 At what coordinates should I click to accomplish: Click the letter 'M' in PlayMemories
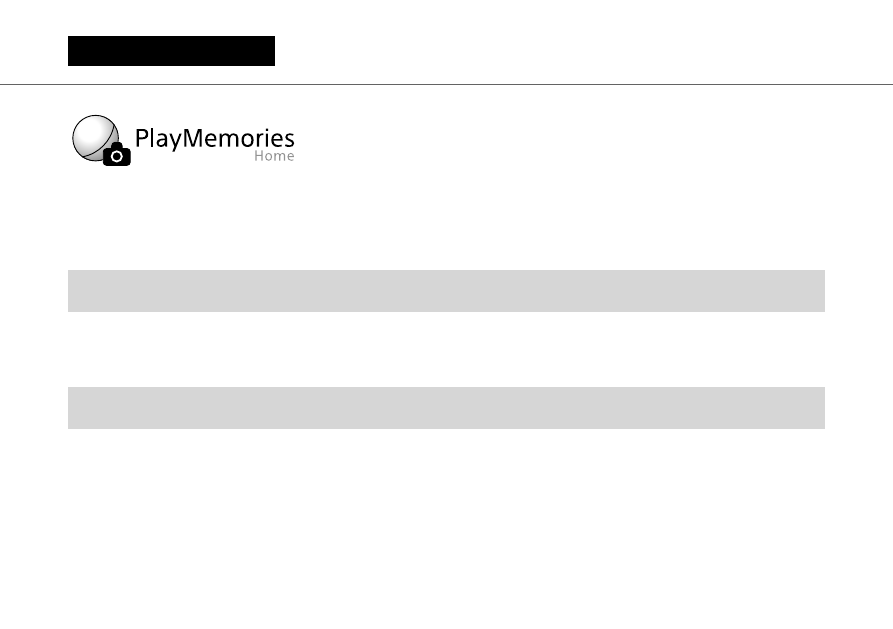[x=193, y=138]
